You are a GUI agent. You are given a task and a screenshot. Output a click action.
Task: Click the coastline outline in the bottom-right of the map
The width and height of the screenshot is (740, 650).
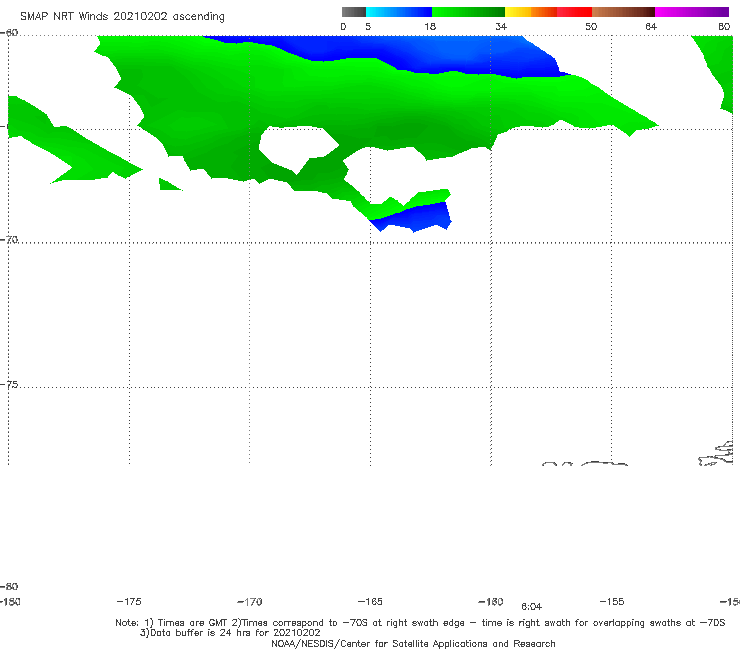pyautogui.click(x=716, y=454)
